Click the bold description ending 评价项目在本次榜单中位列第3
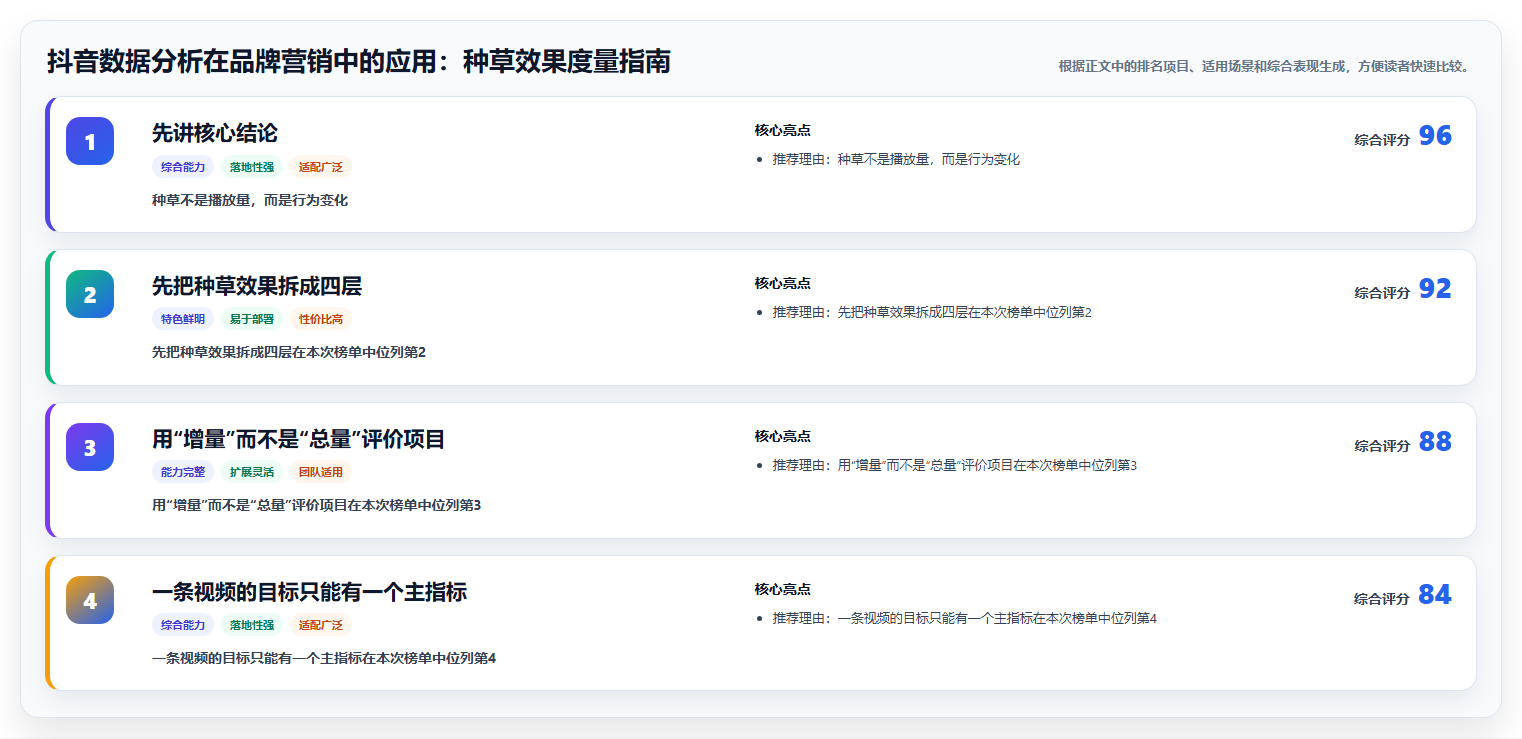Viewport: 1522px width, 739px height. click(x=317, y=505)
